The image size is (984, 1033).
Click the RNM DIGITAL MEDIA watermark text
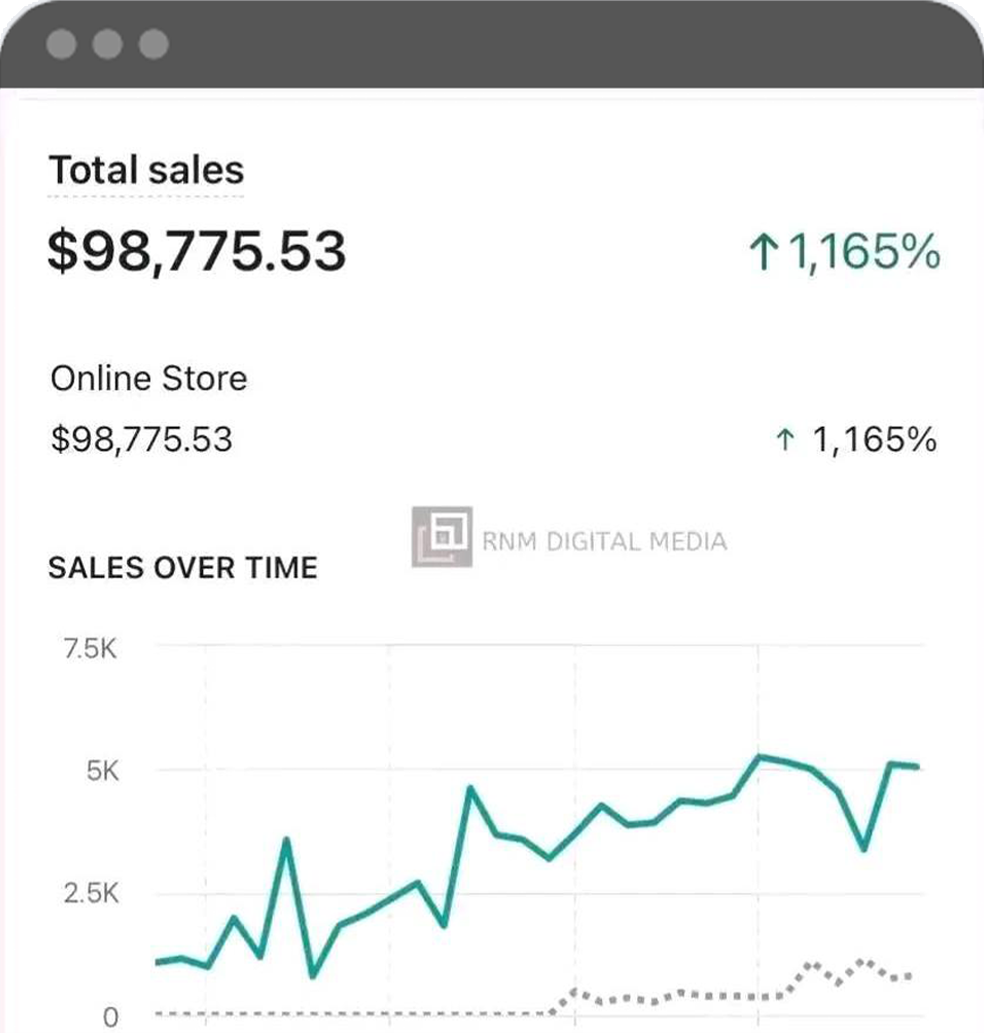605,542
